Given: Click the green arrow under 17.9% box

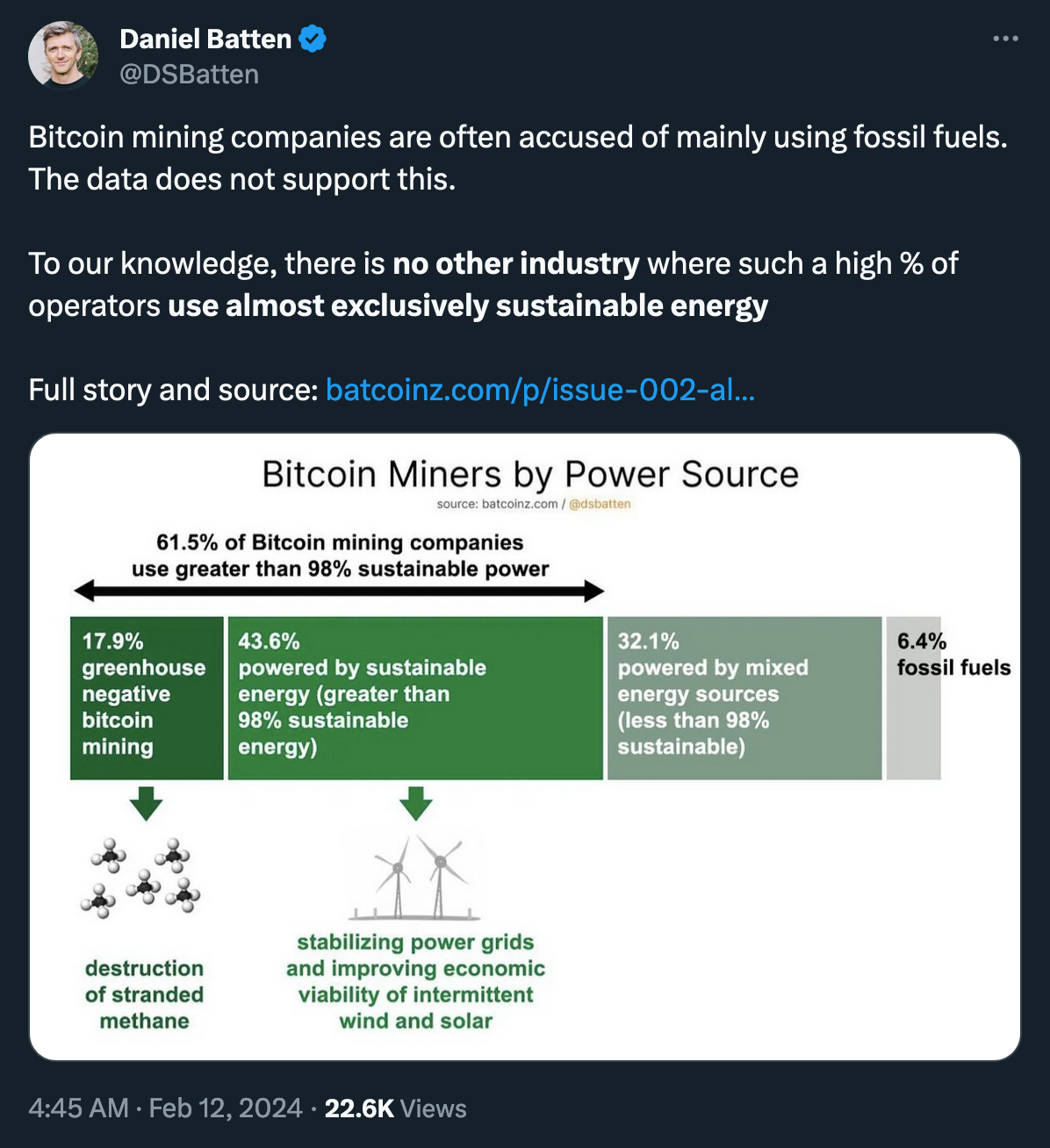Looking at the screenshot, I should (x=146, y=803).
